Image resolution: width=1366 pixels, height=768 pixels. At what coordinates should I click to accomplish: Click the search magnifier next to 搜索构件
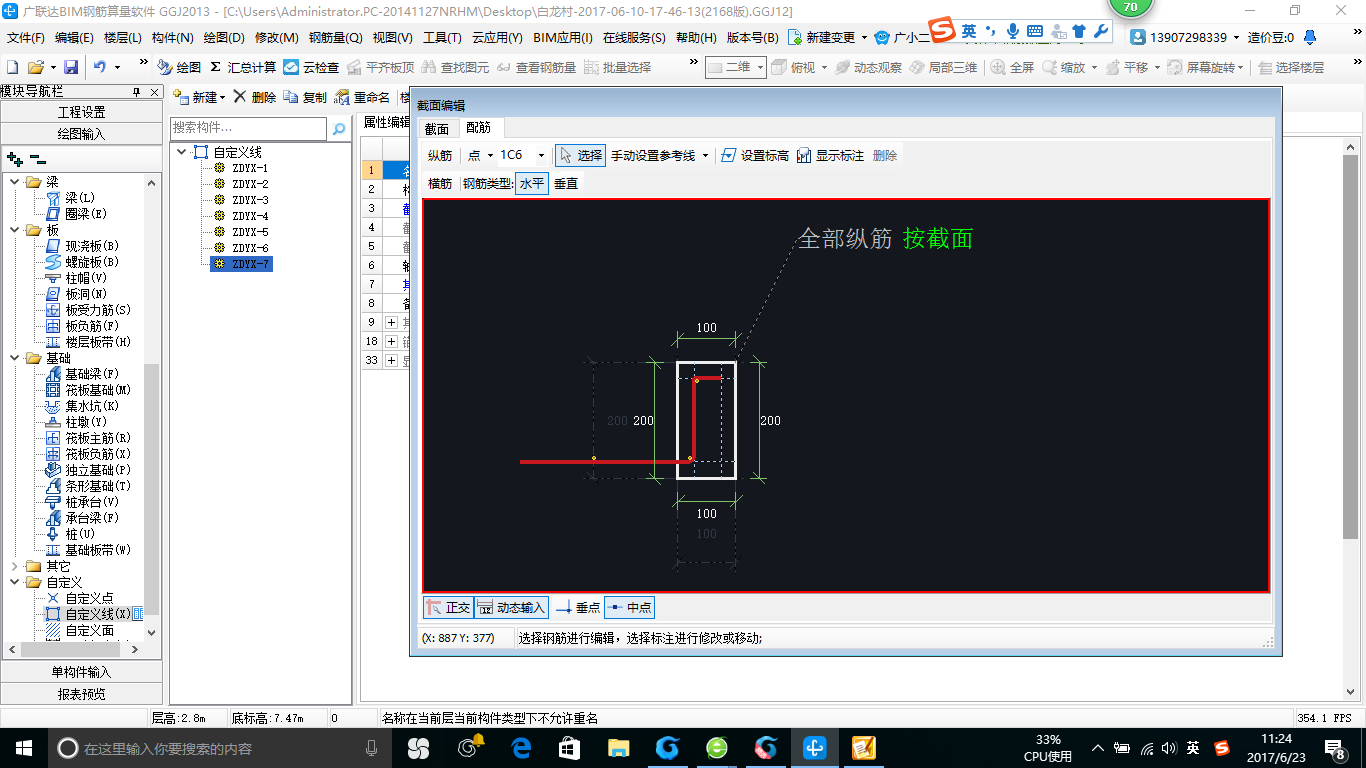click(x=339, y=128)
